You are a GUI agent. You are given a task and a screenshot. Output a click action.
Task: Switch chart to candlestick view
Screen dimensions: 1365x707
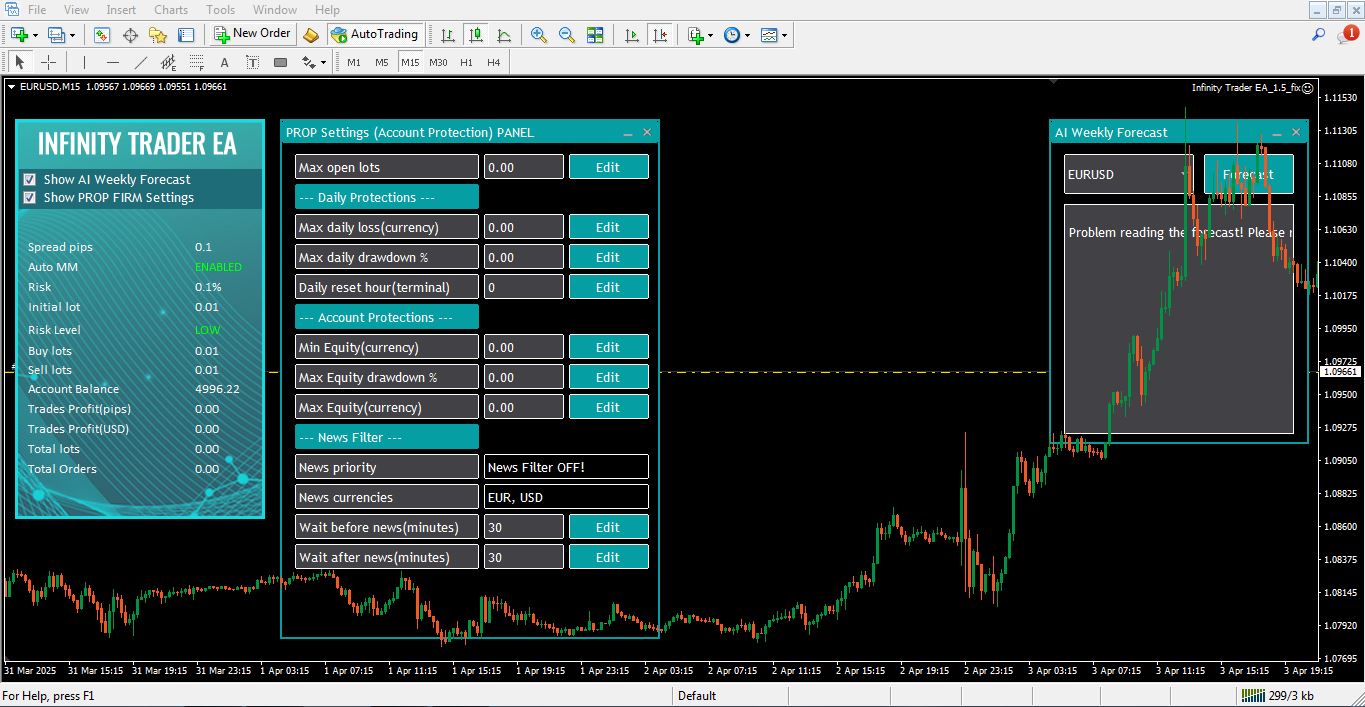[475, 35]
